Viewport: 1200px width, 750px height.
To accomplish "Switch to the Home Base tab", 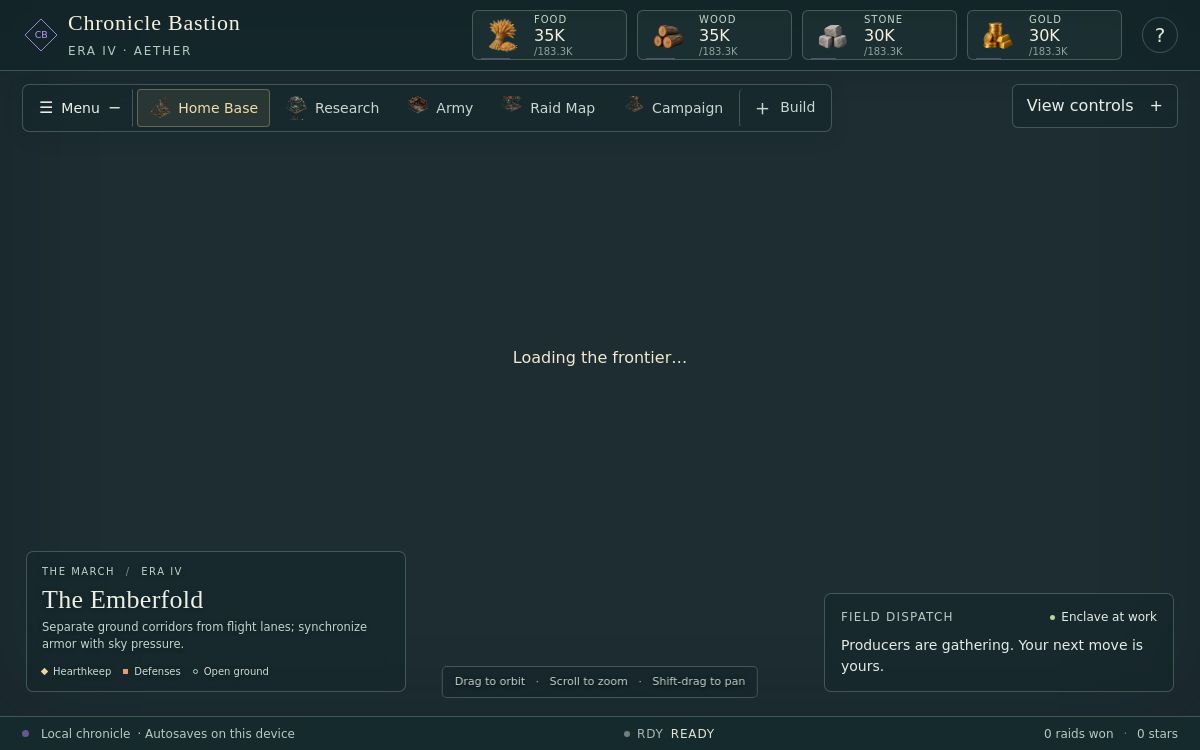I will (203, 108).
